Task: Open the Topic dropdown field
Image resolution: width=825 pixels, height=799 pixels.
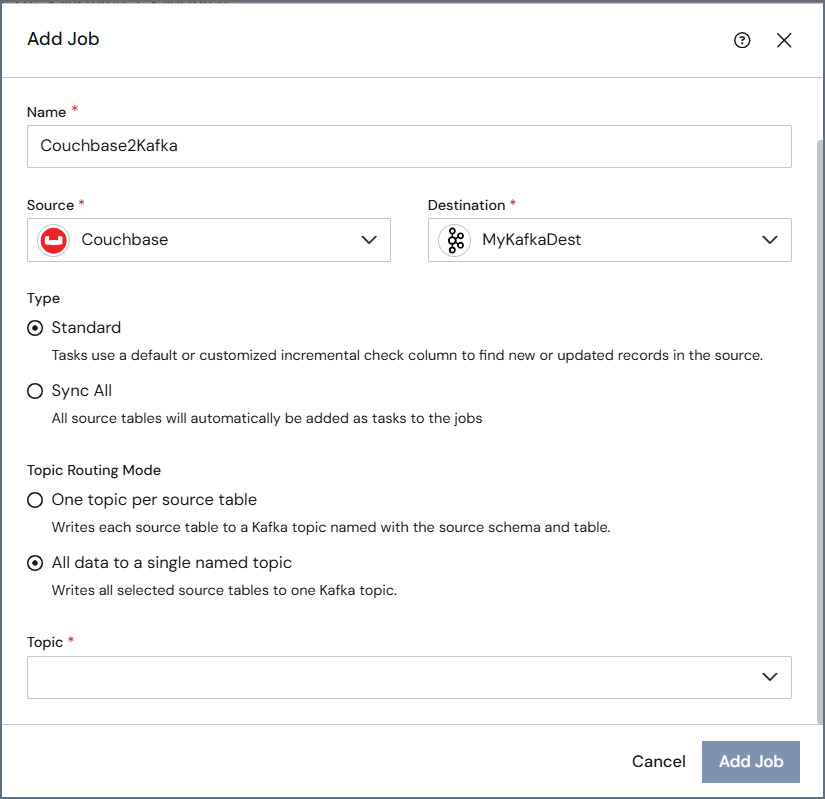Action: (409, 677)
